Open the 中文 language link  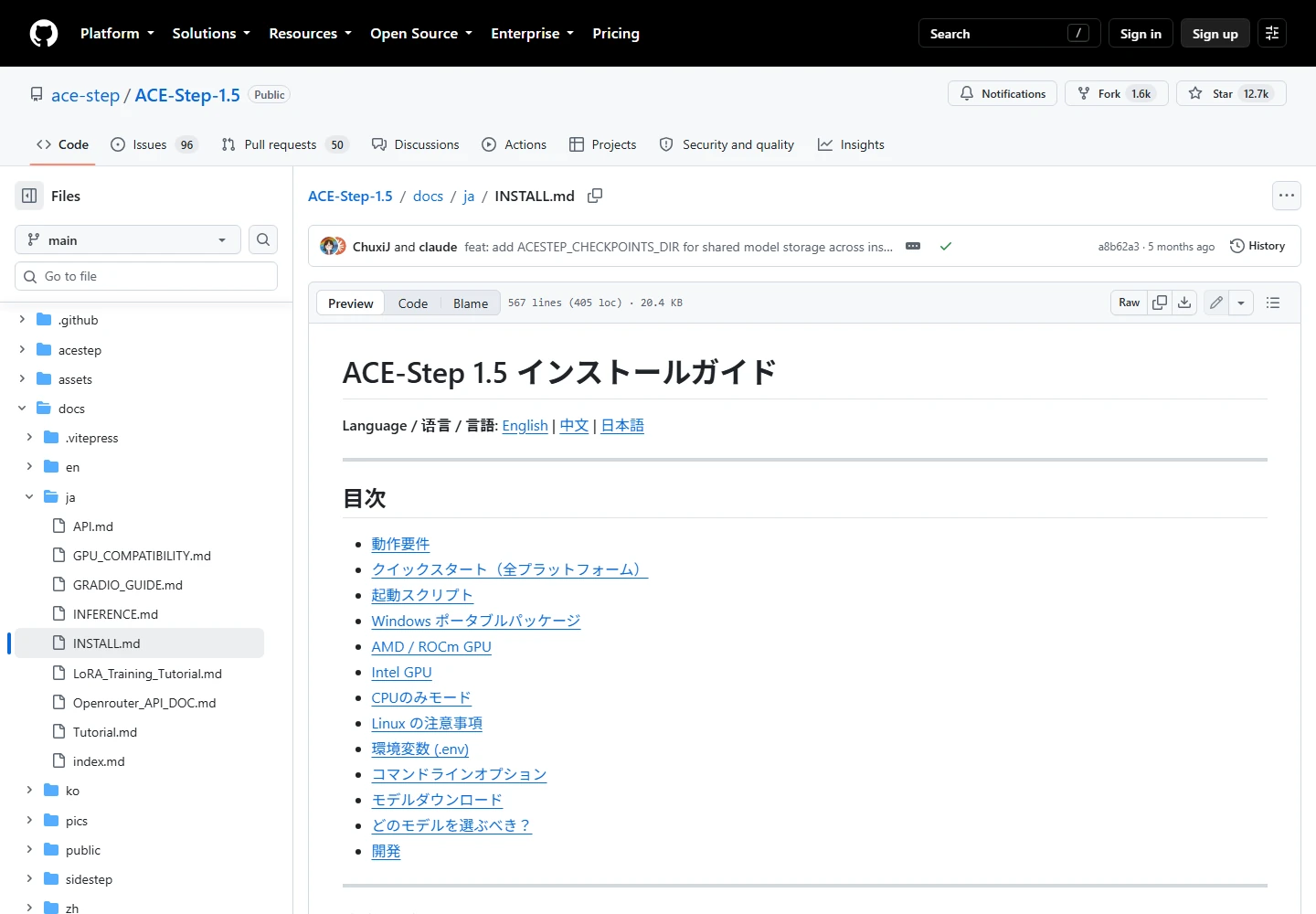[574, 425]
